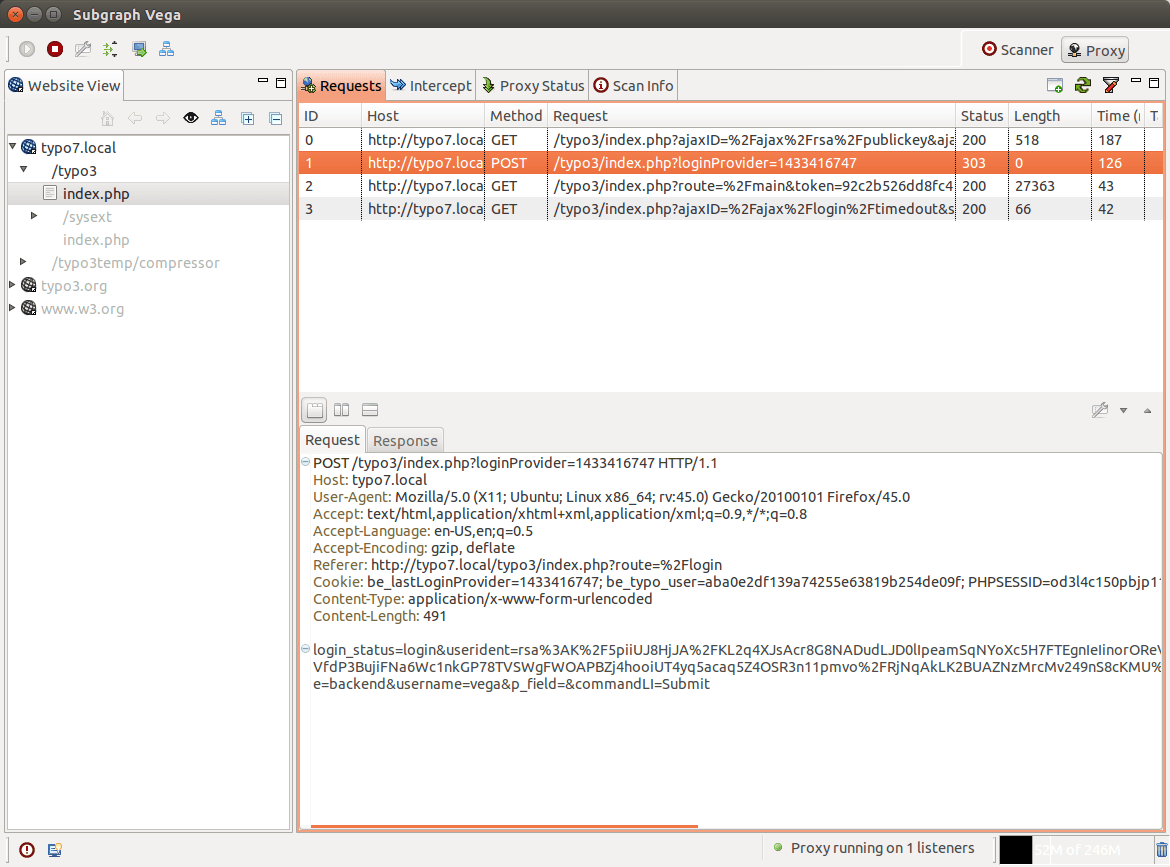Click the horizontal scrollbar in the request viewer
Image resolution: width=1170 pixels, height=867 pixels.
tap(504, 827)
